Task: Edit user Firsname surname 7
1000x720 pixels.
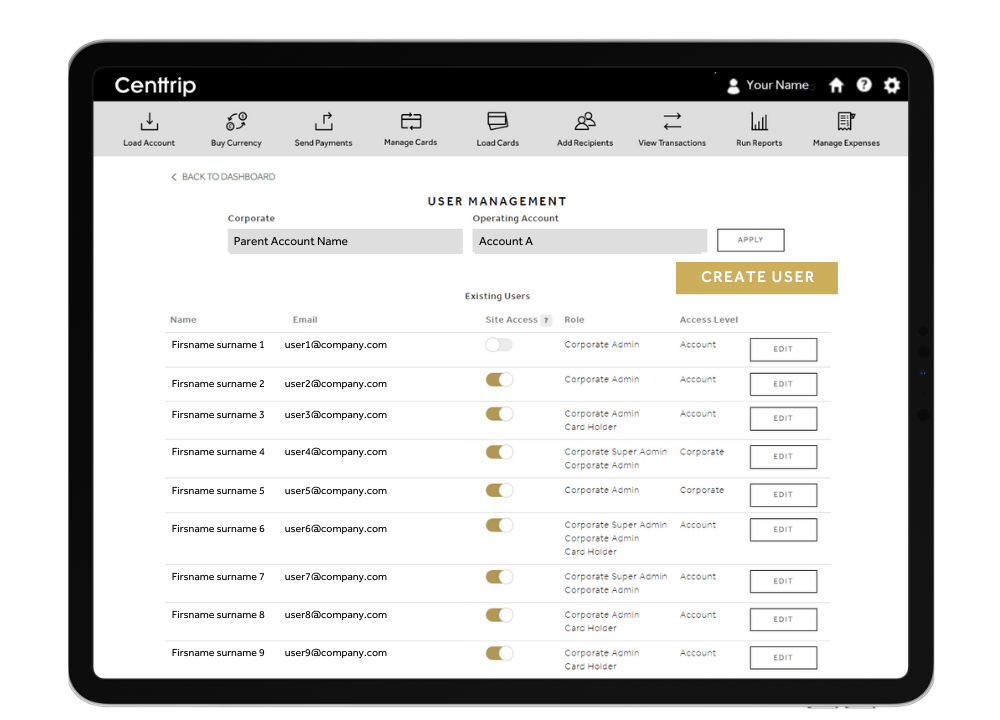Action: pos(783,582)
